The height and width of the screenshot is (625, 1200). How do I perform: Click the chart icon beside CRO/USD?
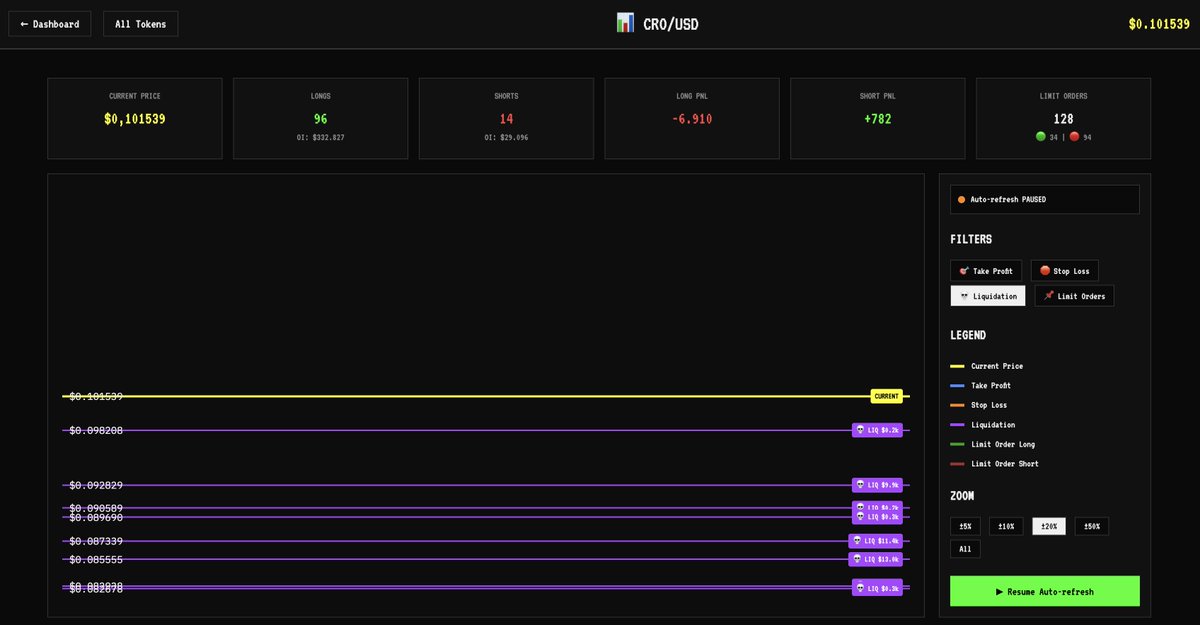pos(625,22)
